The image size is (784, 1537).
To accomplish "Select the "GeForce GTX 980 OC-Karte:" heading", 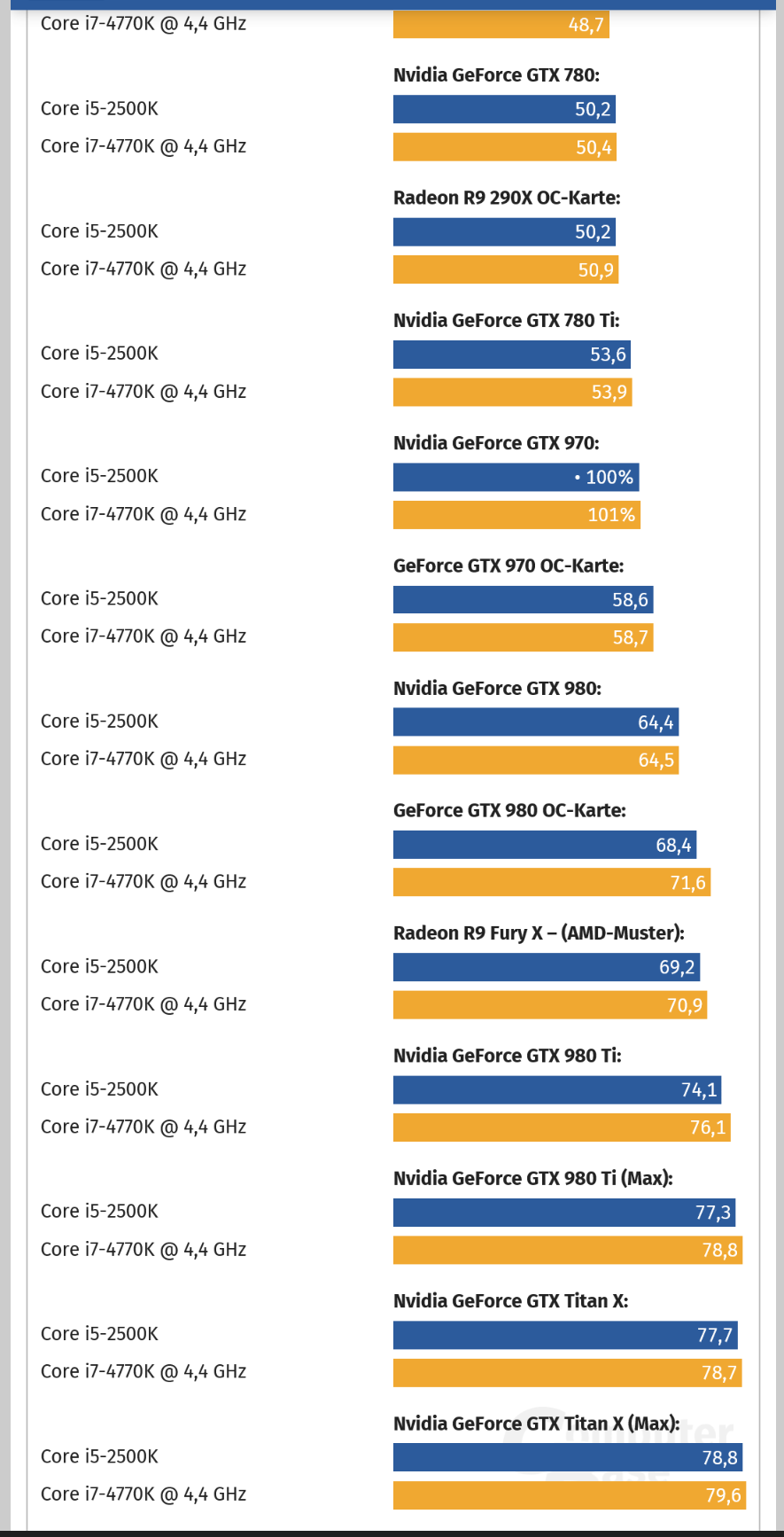I will click(x=509, y=811).
